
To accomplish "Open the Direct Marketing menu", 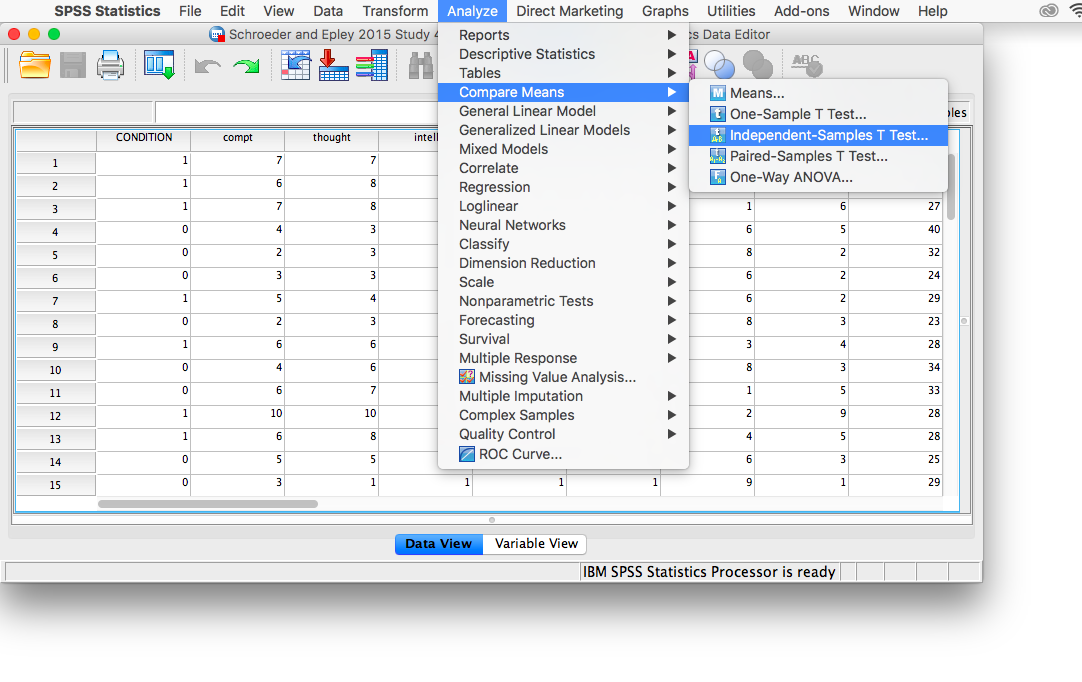I will pyautogui.click(x=569, y=11).
